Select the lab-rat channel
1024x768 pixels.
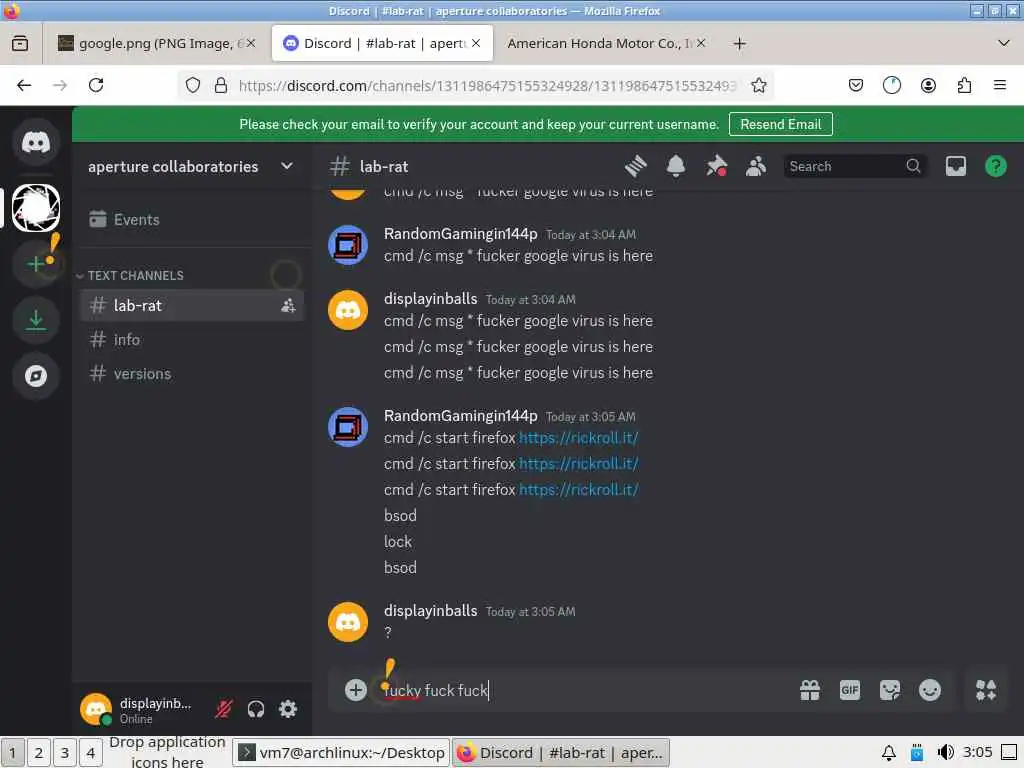(192, 305)
